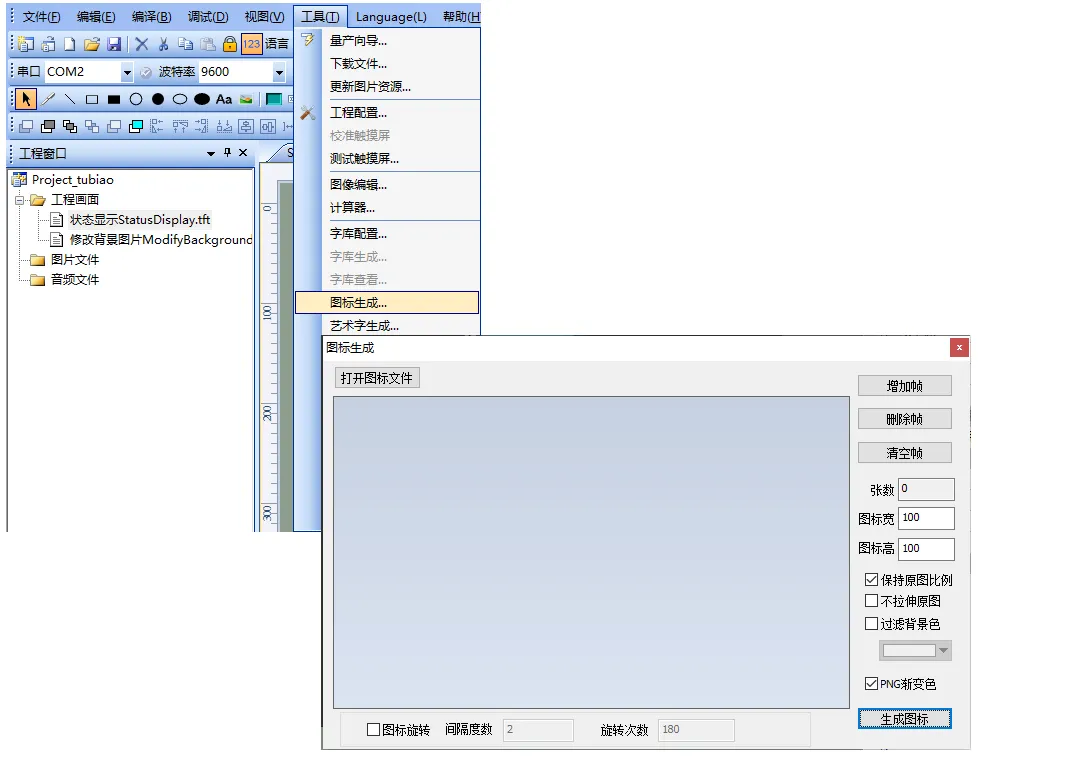Click the Save floppy disk icon
This screenshot has height=763, width=1073.
tap(114, 44)
